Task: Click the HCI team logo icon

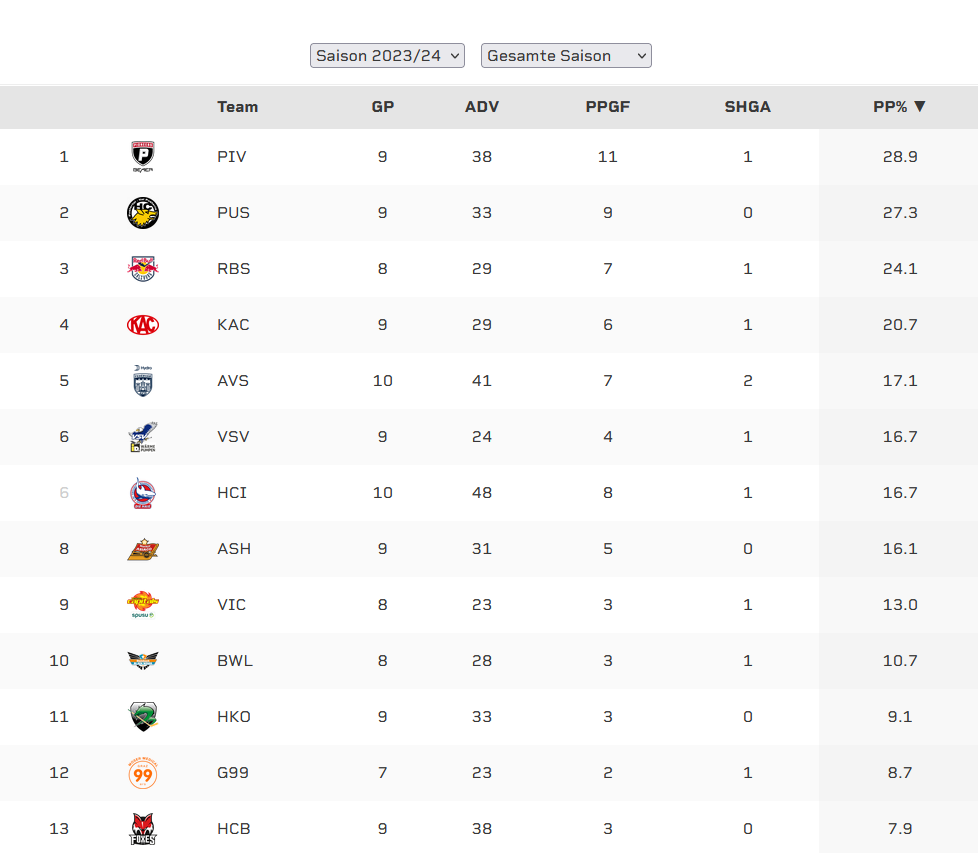Action: pyautogui.click(x=143, y=492)
